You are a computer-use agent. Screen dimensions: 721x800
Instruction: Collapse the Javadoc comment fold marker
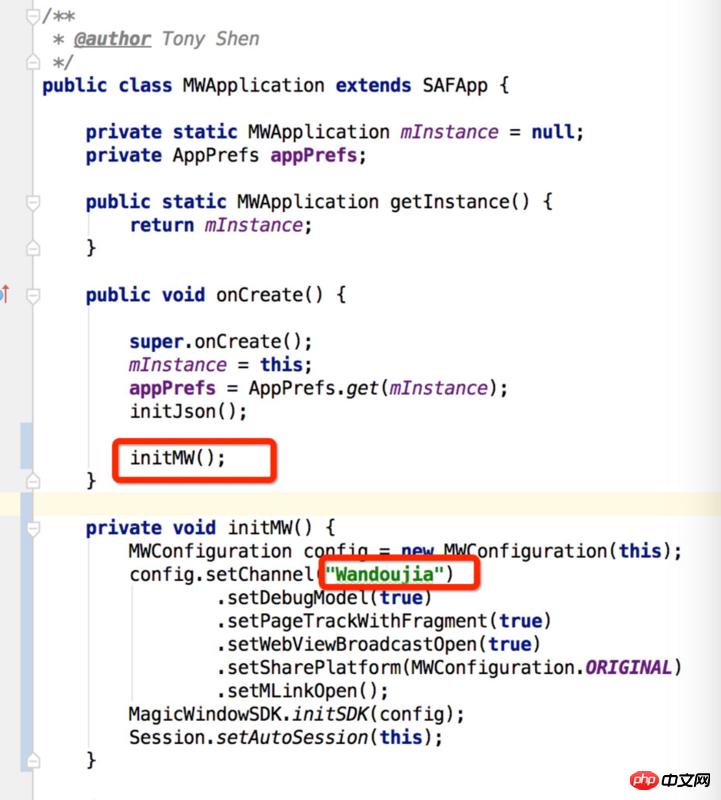pos(33,16)
